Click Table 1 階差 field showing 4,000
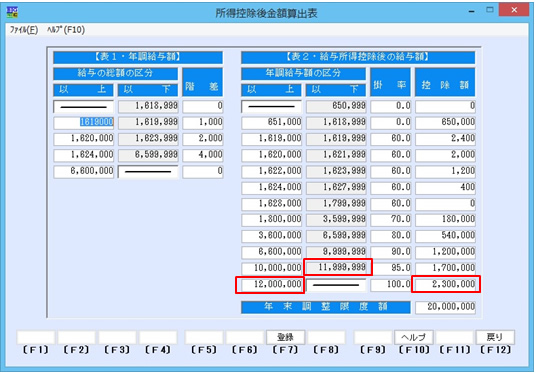 click(203, 155)
